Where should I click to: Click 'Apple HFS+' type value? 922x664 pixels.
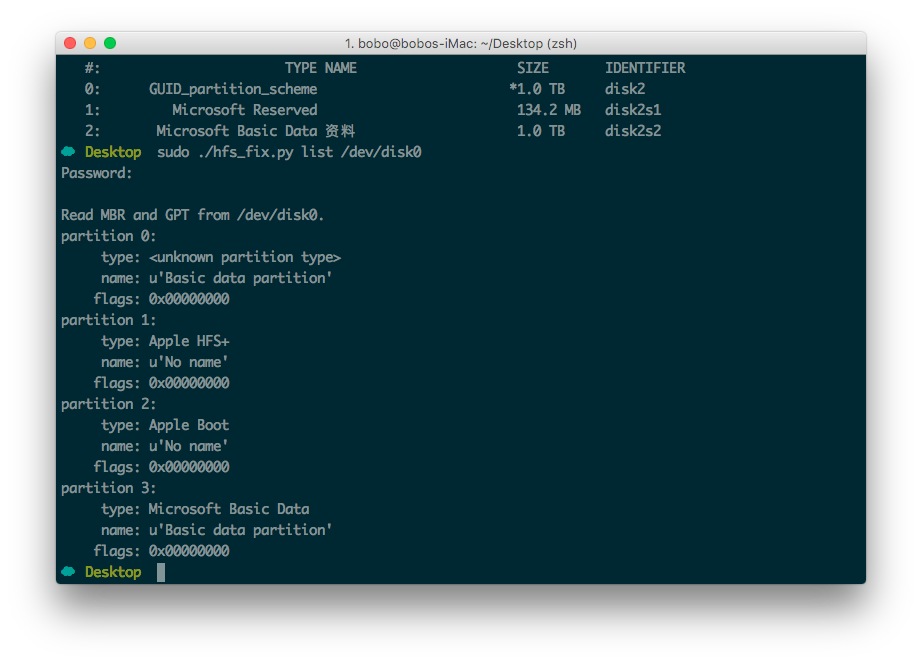(189, 341)
